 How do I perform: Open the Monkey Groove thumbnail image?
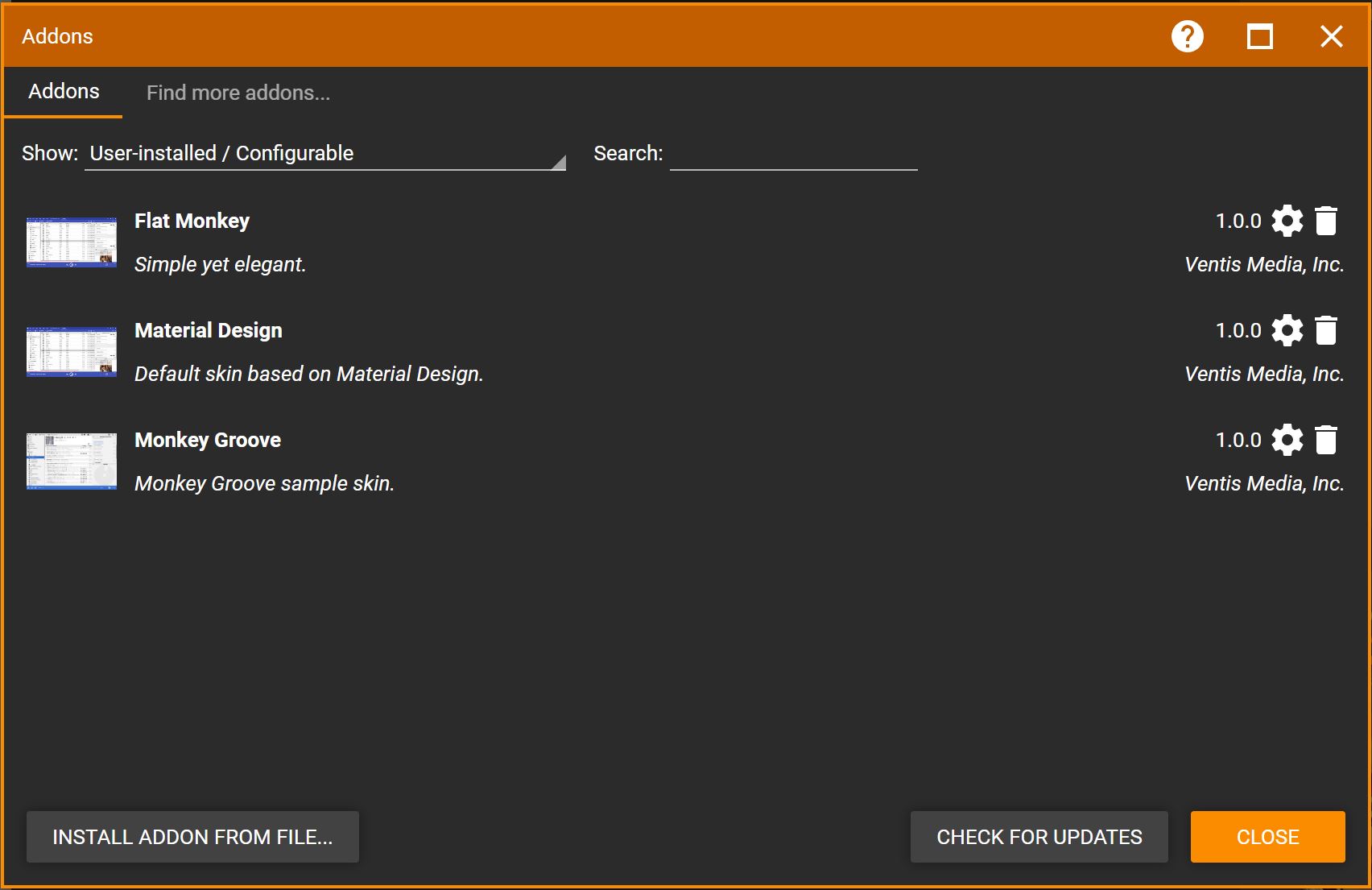click(72, 461)
